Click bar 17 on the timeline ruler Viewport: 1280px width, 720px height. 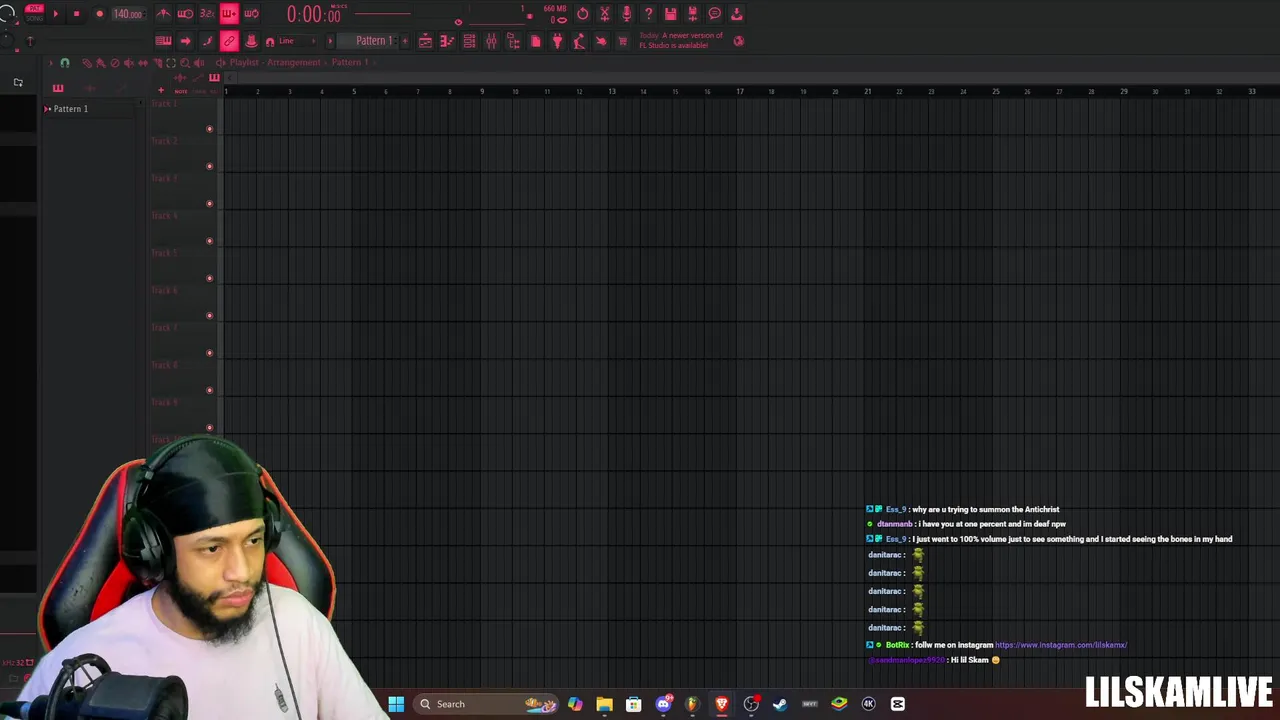point(740,91)
